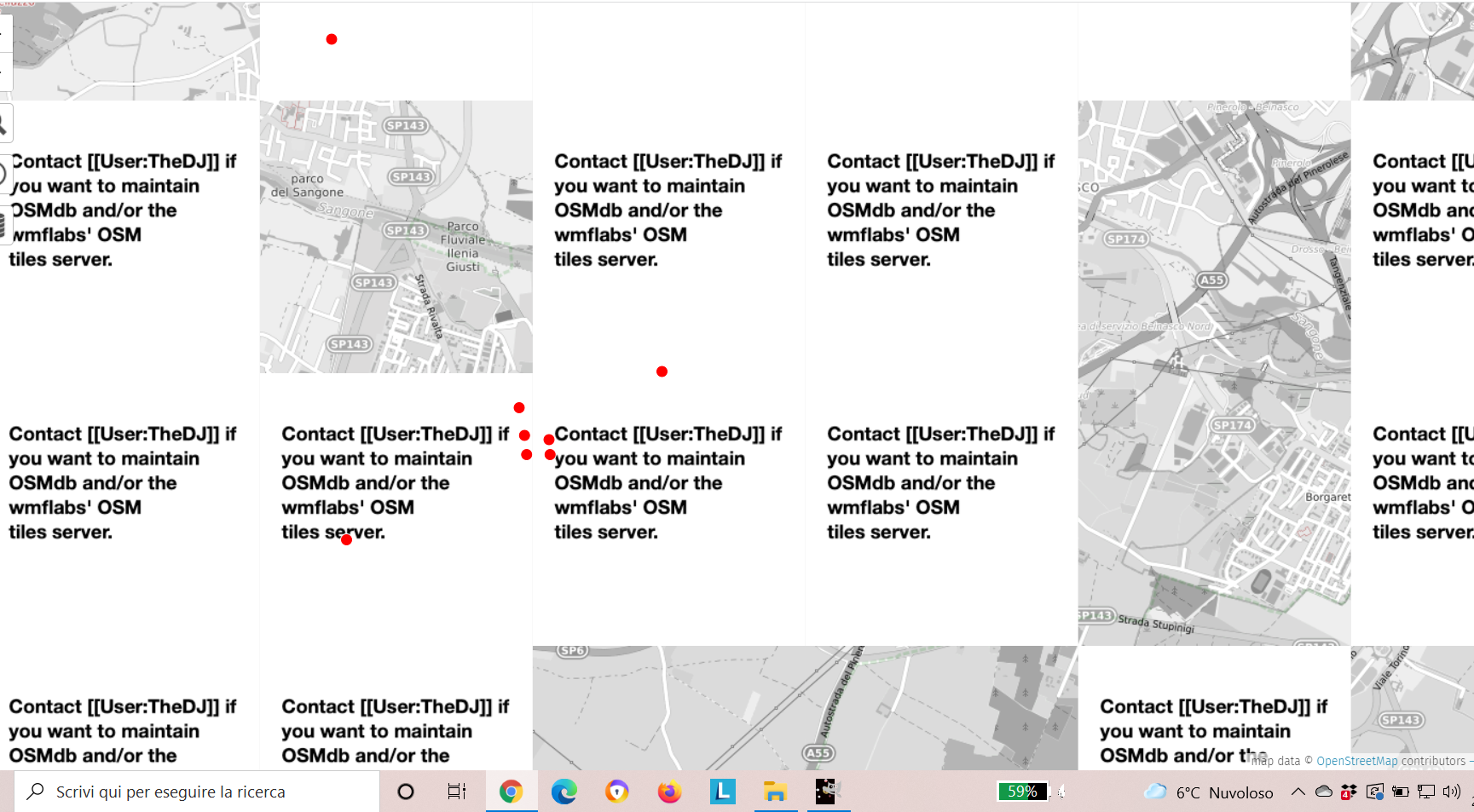
Task: Launch Microsoft Edge from taskbar
Action: [x=564, y=792]
